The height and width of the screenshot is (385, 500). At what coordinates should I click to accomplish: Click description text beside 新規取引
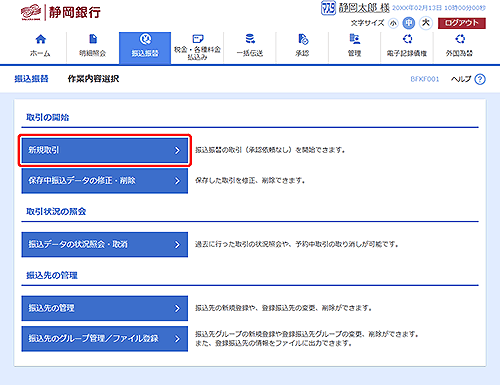tap(270, 150)
